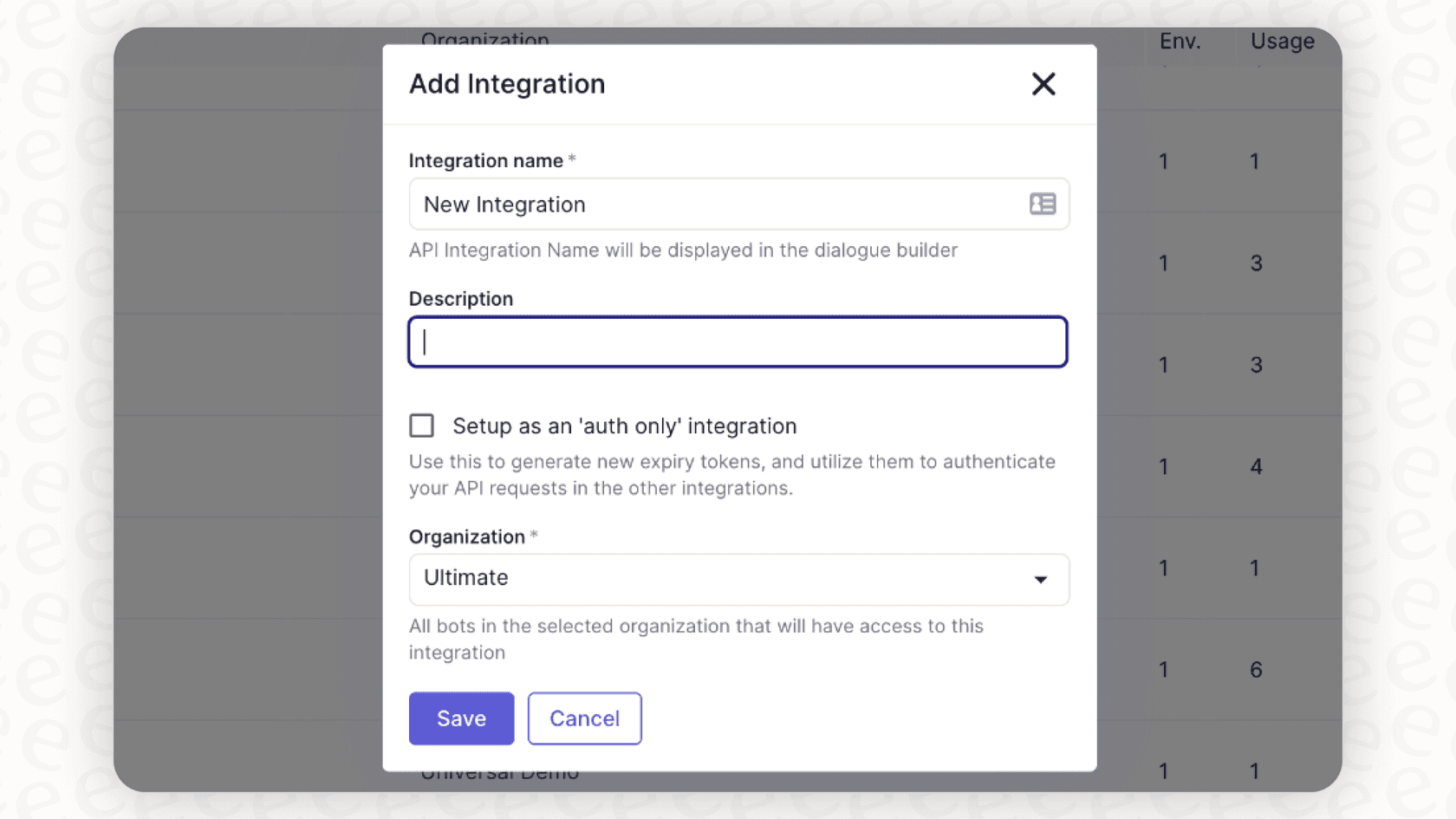This screenshot has width=1456, height=819.
Task: Click the Description field label
Action: tap(461, 299)
